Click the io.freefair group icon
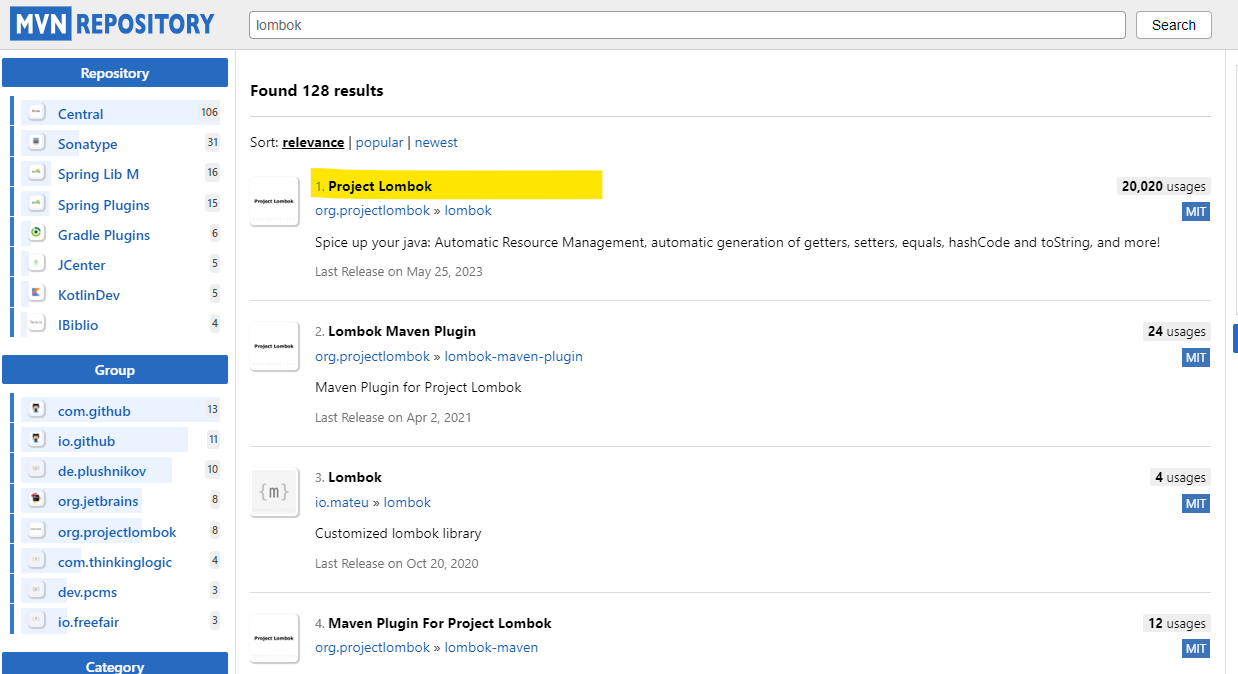 36,621
